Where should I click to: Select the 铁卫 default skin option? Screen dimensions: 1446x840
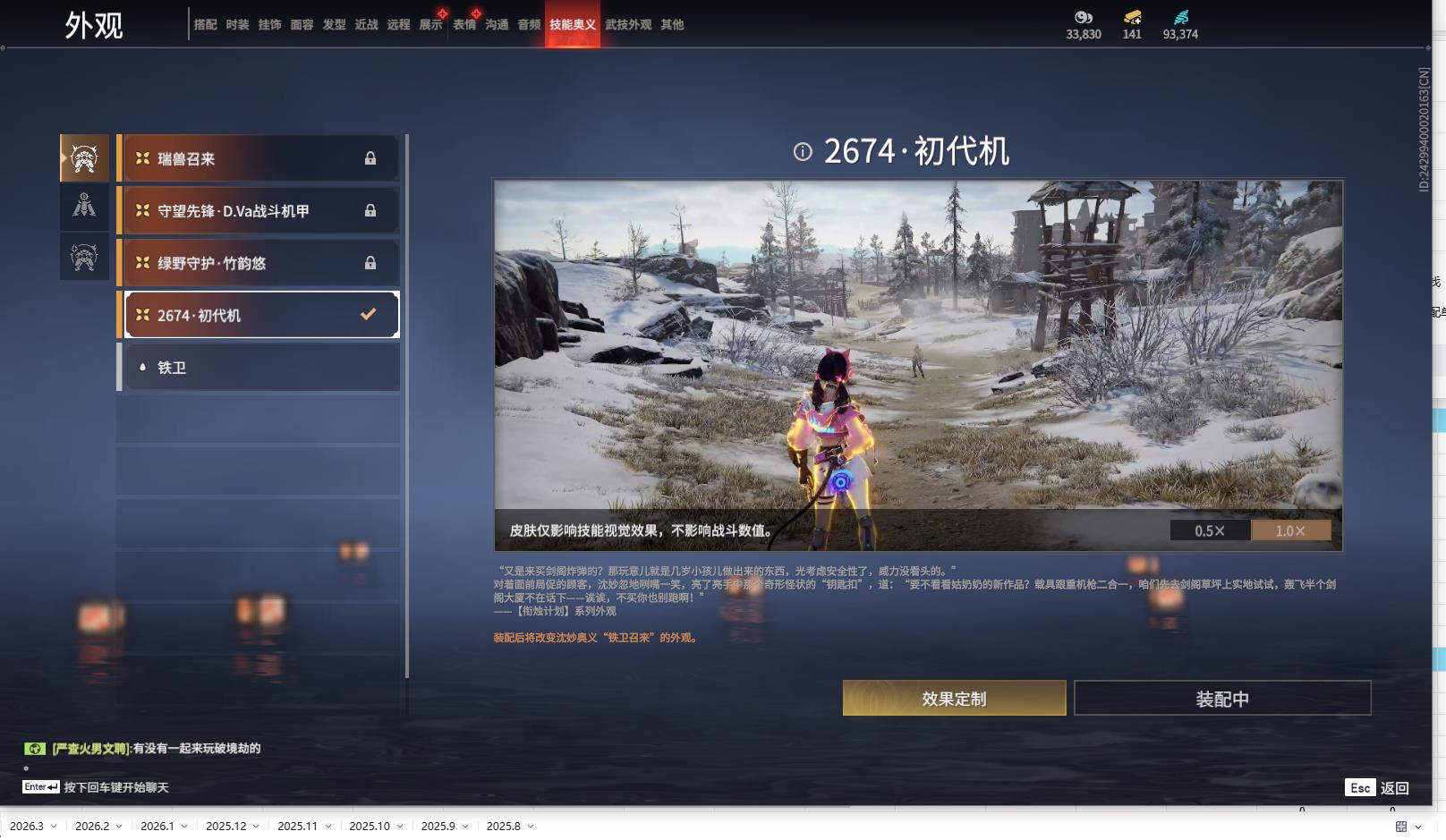(x=258, y=368)
